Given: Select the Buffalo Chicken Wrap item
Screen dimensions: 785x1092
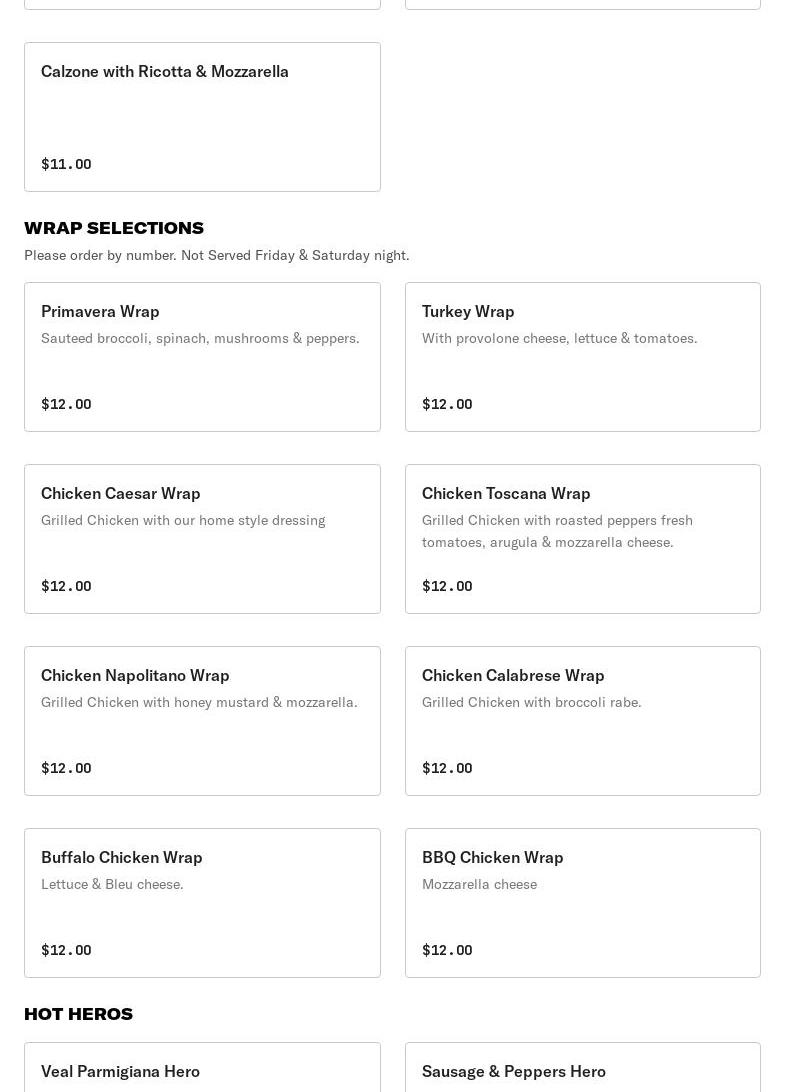Looking at the screenshot, I should (202, 903).
